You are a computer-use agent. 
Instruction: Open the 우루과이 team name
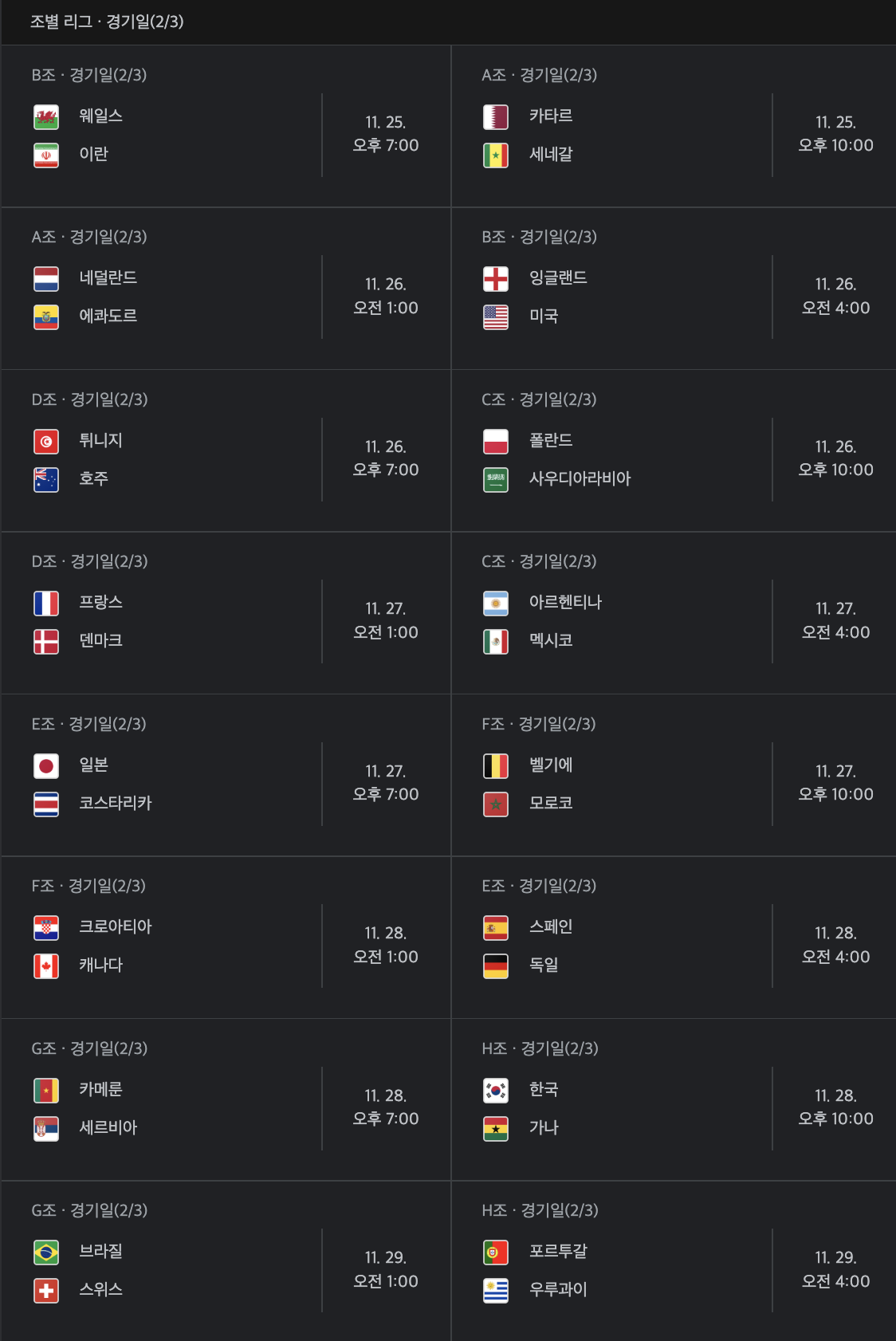coord(558,1289)
